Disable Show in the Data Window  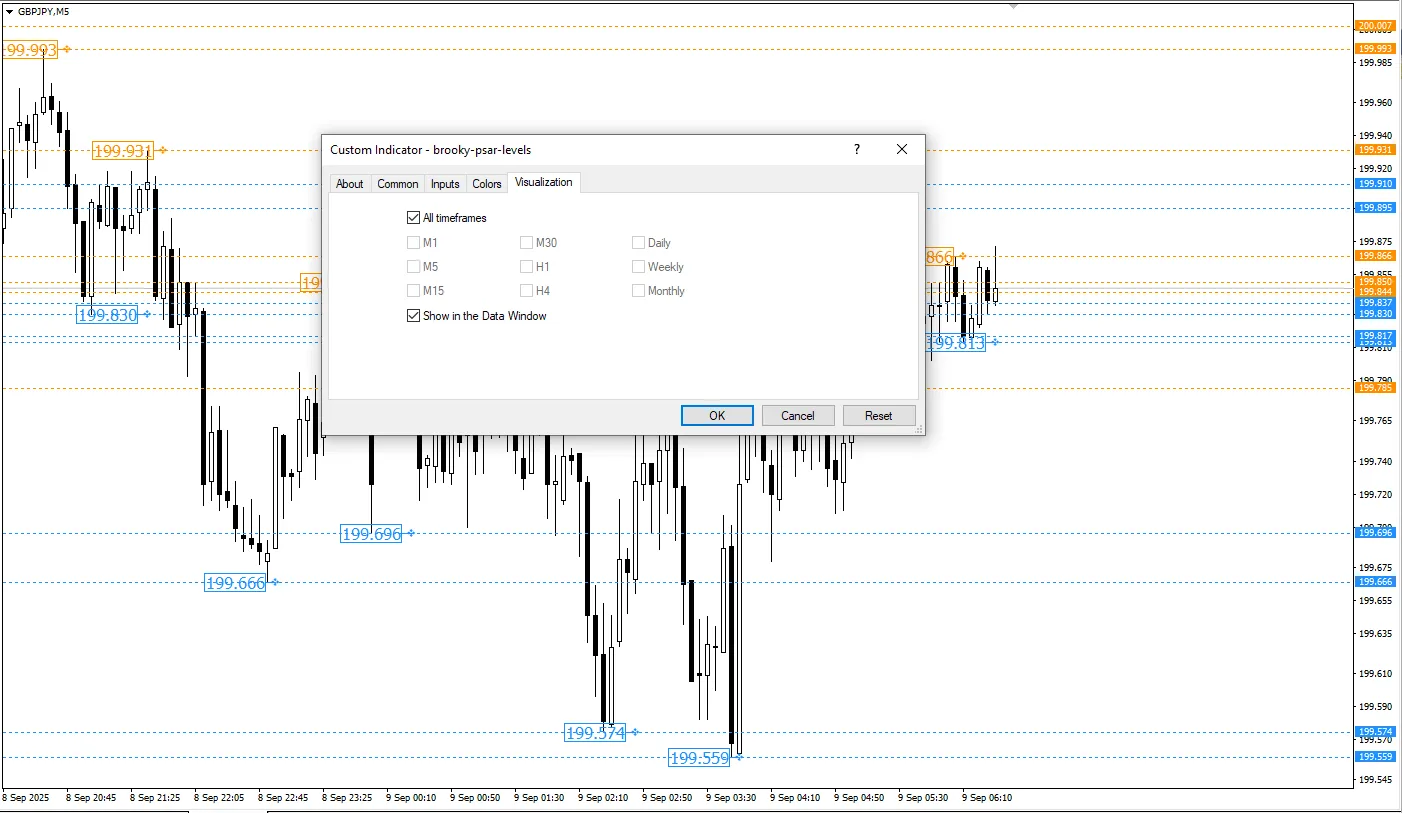[x=413, y=315]
